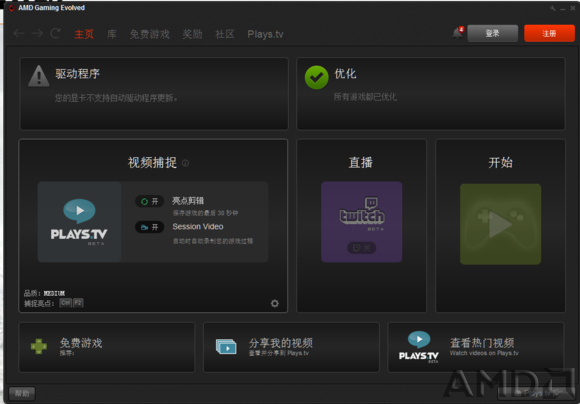Viewport: 580px width, 404px height.
Task: Click the driver warning triangle icon
Action: click(38, 76)
